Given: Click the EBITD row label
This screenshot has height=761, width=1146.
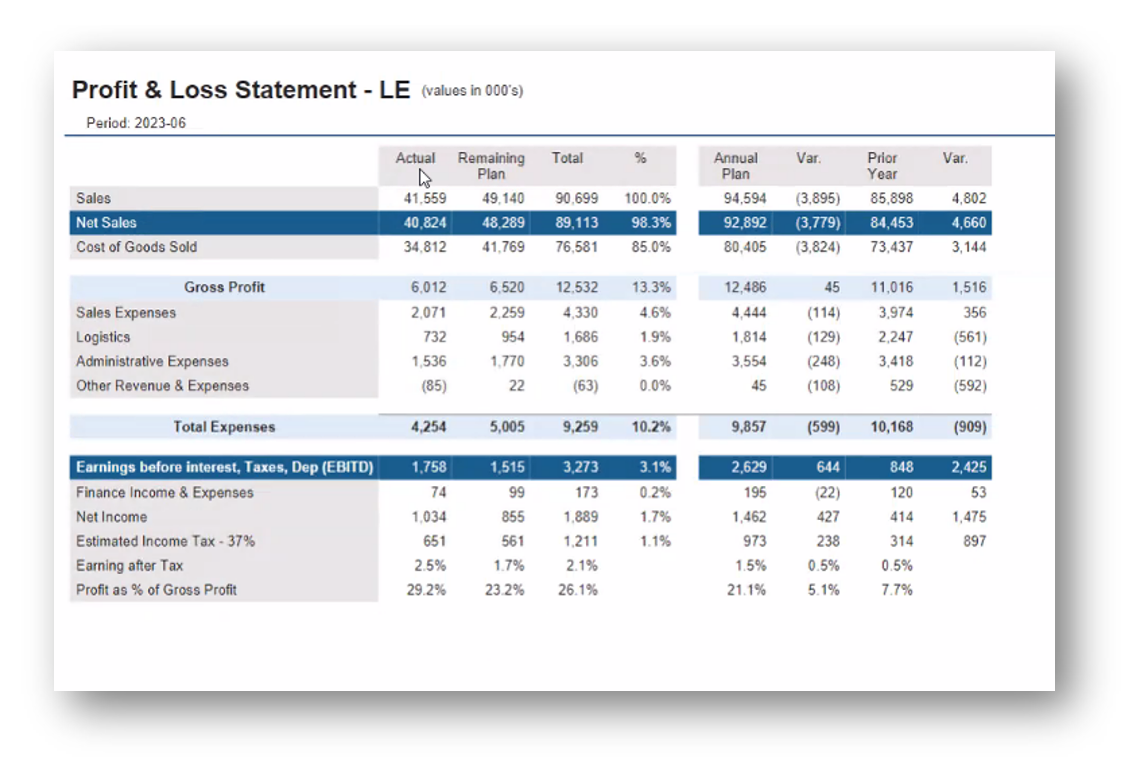Looking at the screenshot, I should coord(224,467).
